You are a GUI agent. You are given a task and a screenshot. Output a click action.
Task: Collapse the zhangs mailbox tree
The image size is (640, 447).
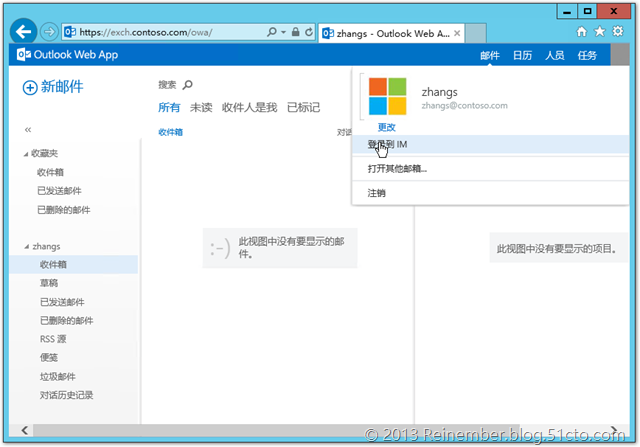coord(26,246)
